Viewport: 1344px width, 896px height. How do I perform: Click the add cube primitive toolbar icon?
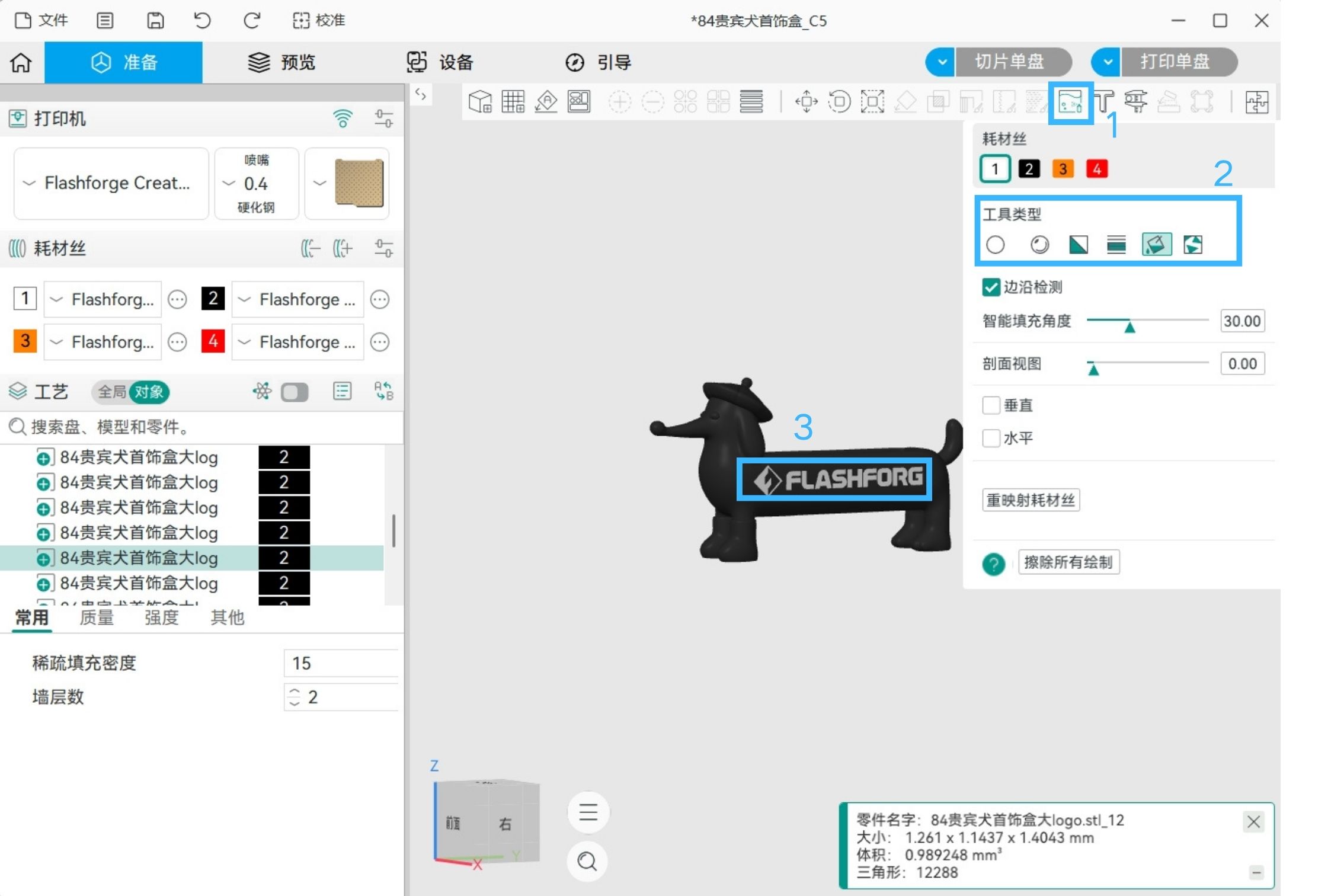click(x=480, y=101)
